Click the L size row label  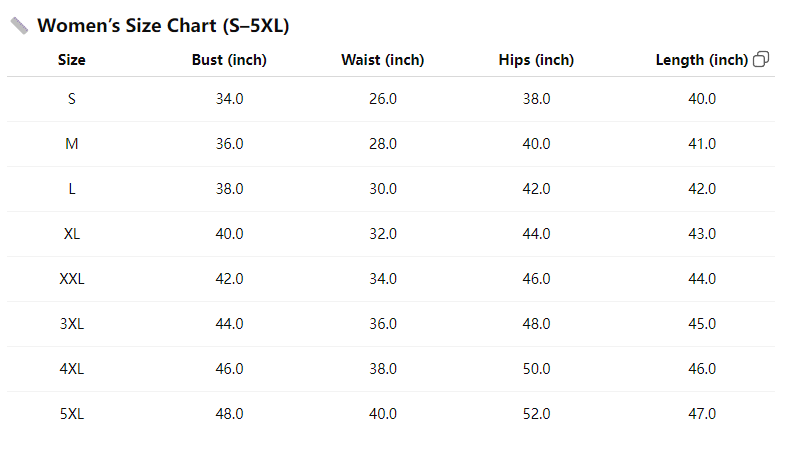[72, 189]
